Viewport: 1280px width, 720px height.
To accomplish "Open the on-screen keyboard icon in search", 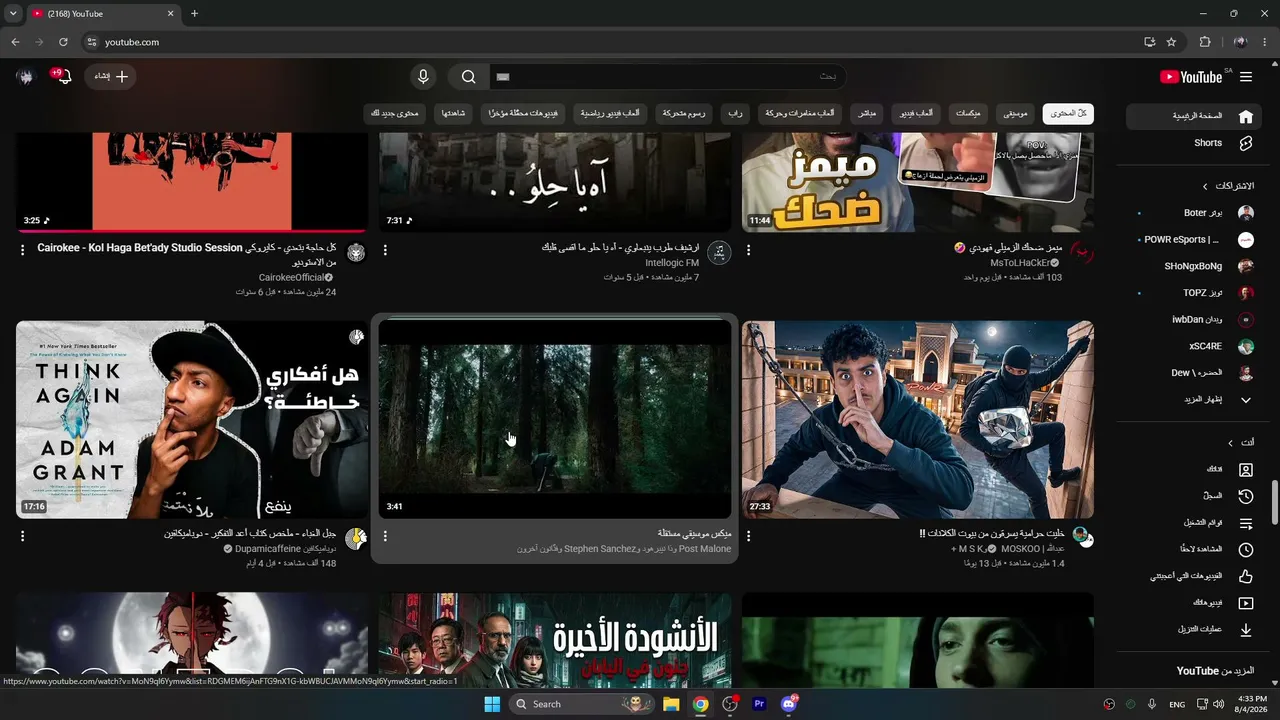I will [503, 77].
